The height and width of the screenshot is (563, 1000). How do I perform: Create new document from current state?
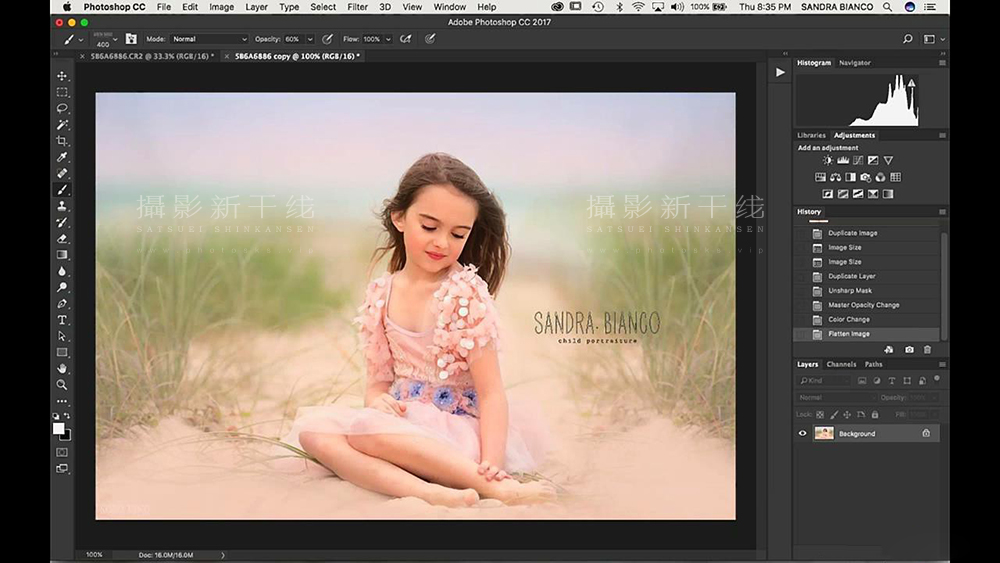(x=889, y=349)
